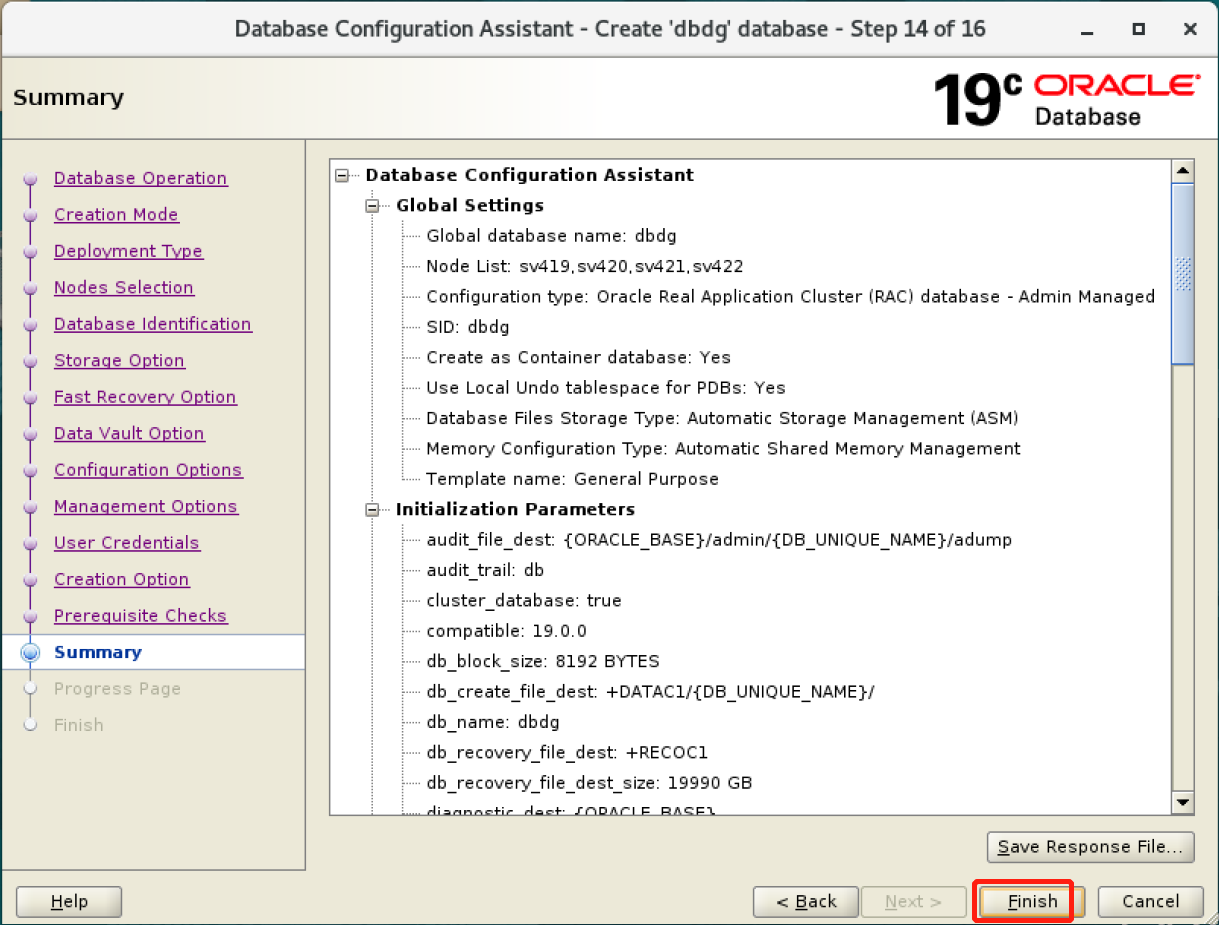This screenshot has height=925, width=1219.
Task: Go back to the Prerequisite Checks step
Action: [140, 616]
